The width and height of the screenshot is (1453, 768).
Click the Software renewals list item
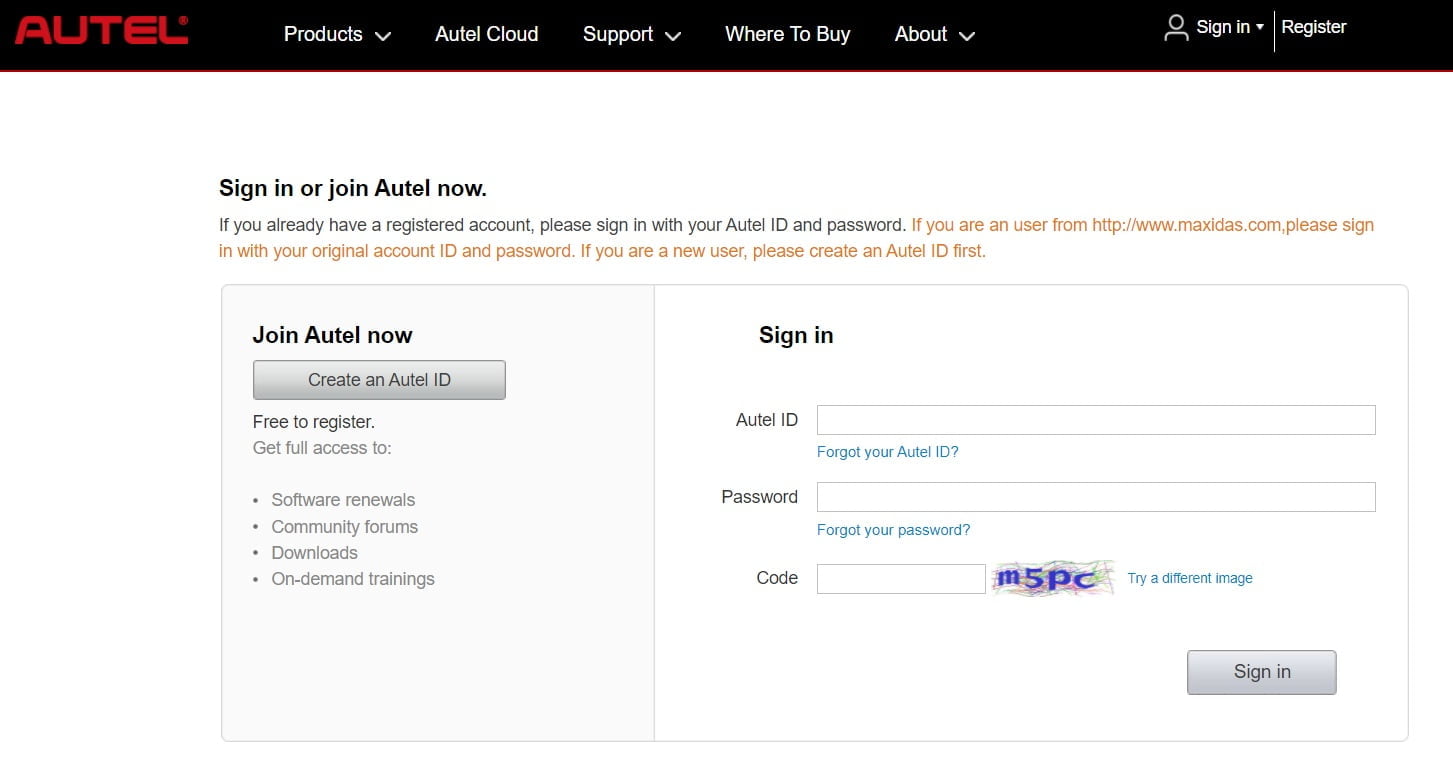(x=343, y=500)
